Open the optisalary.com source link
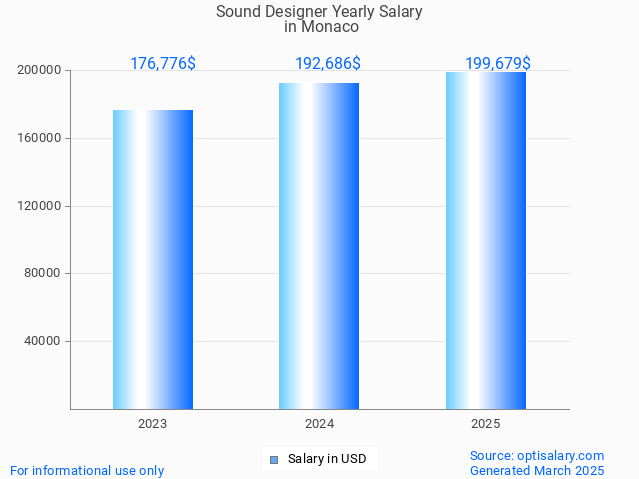639x479 pixels. [x=537, y=455]
